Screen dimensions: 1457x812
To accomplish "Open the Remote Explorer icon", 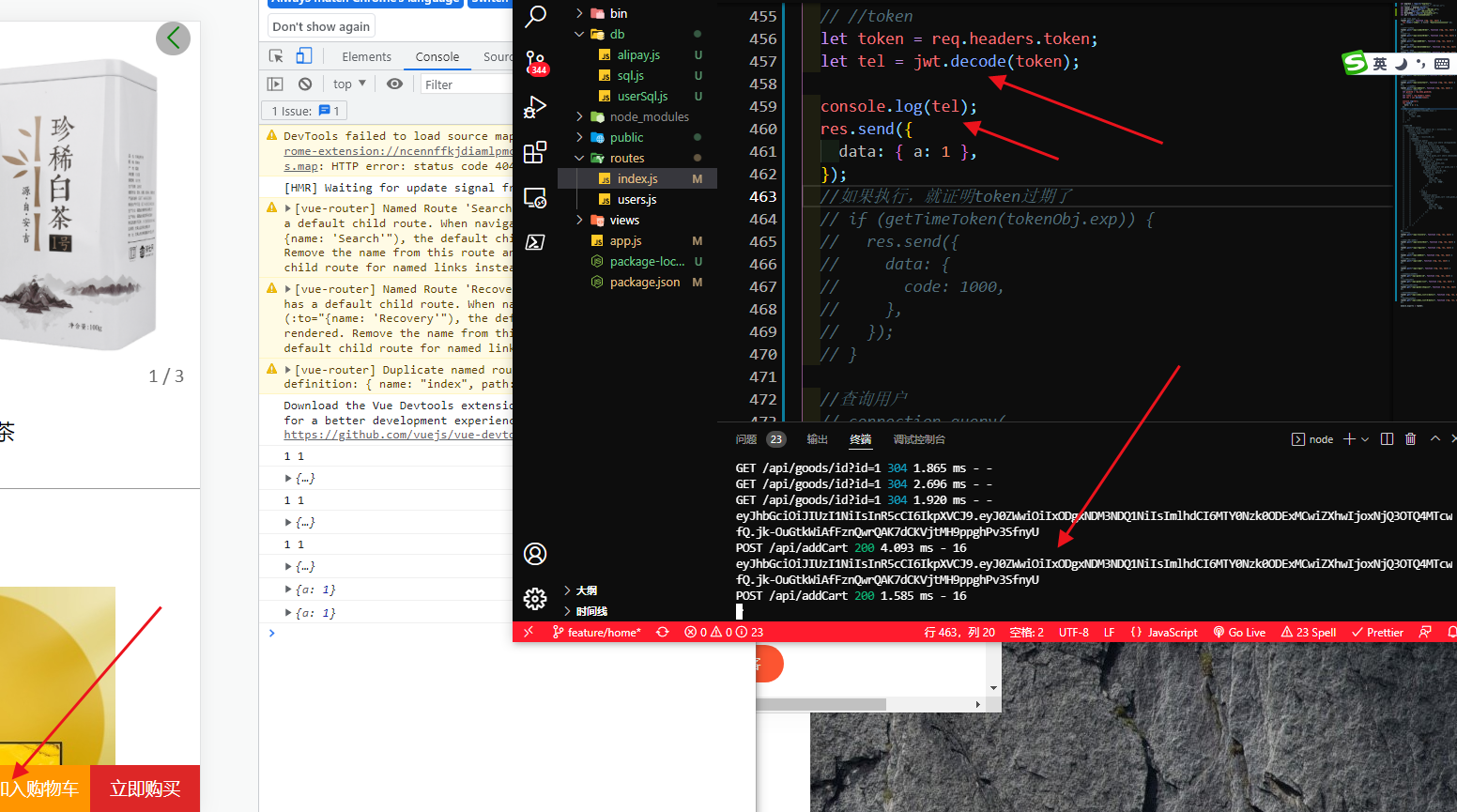I will coord(535,197).
